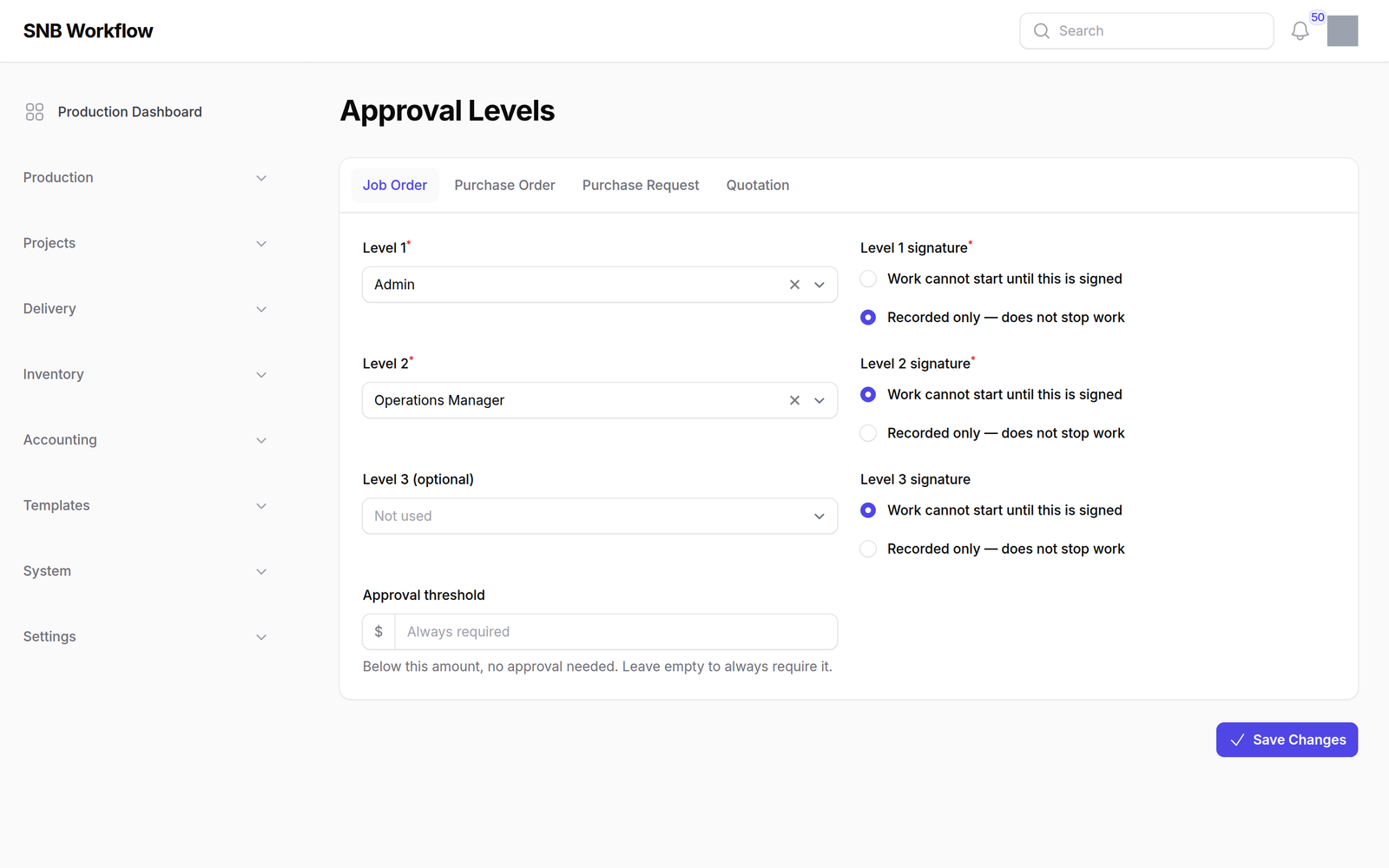The image size is (1389, 868).
Task: Select Level 2 'Work cannot start until signed'
Action: pos(868,394)
